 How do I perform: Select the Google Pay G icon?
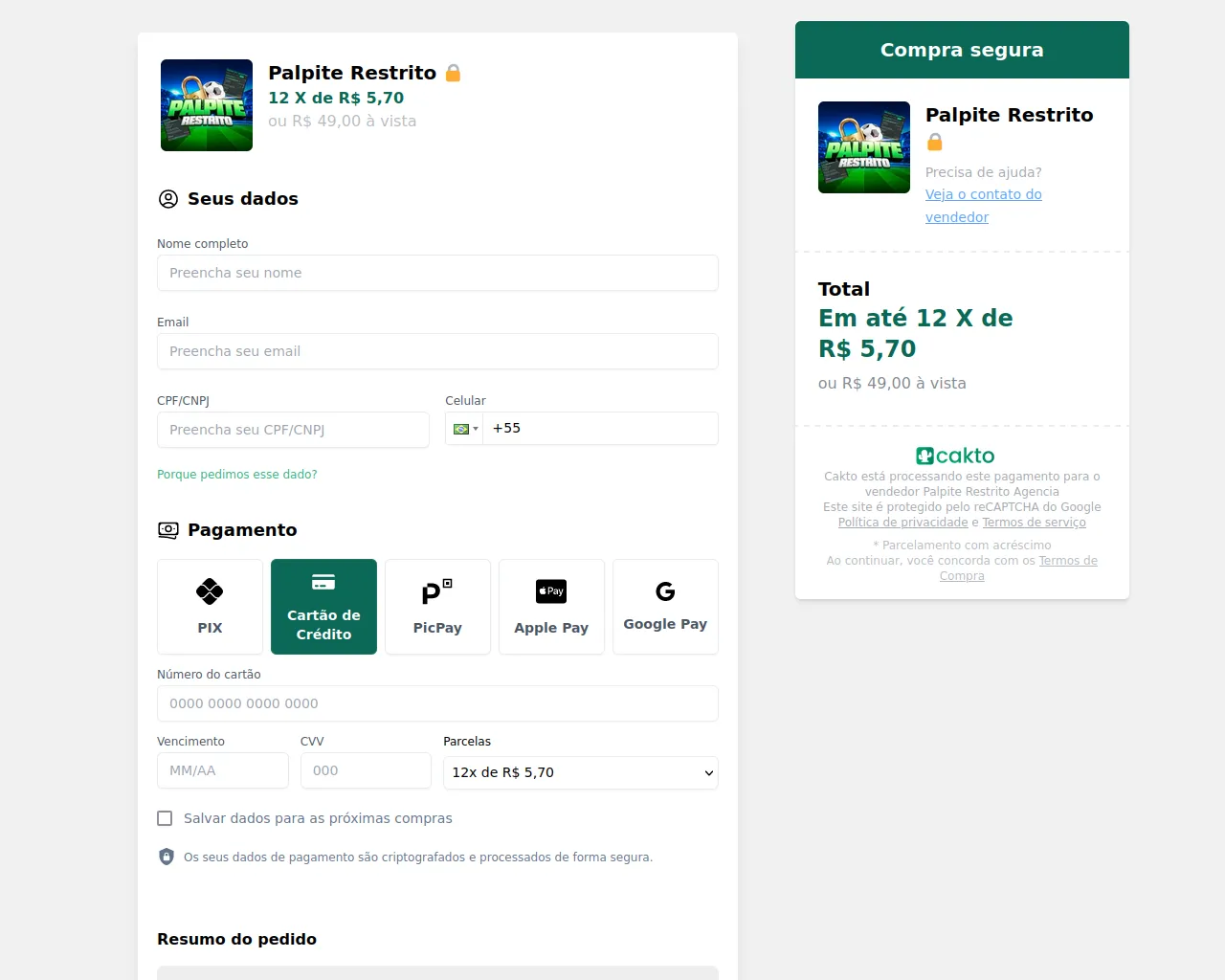(x=665, y=591)
